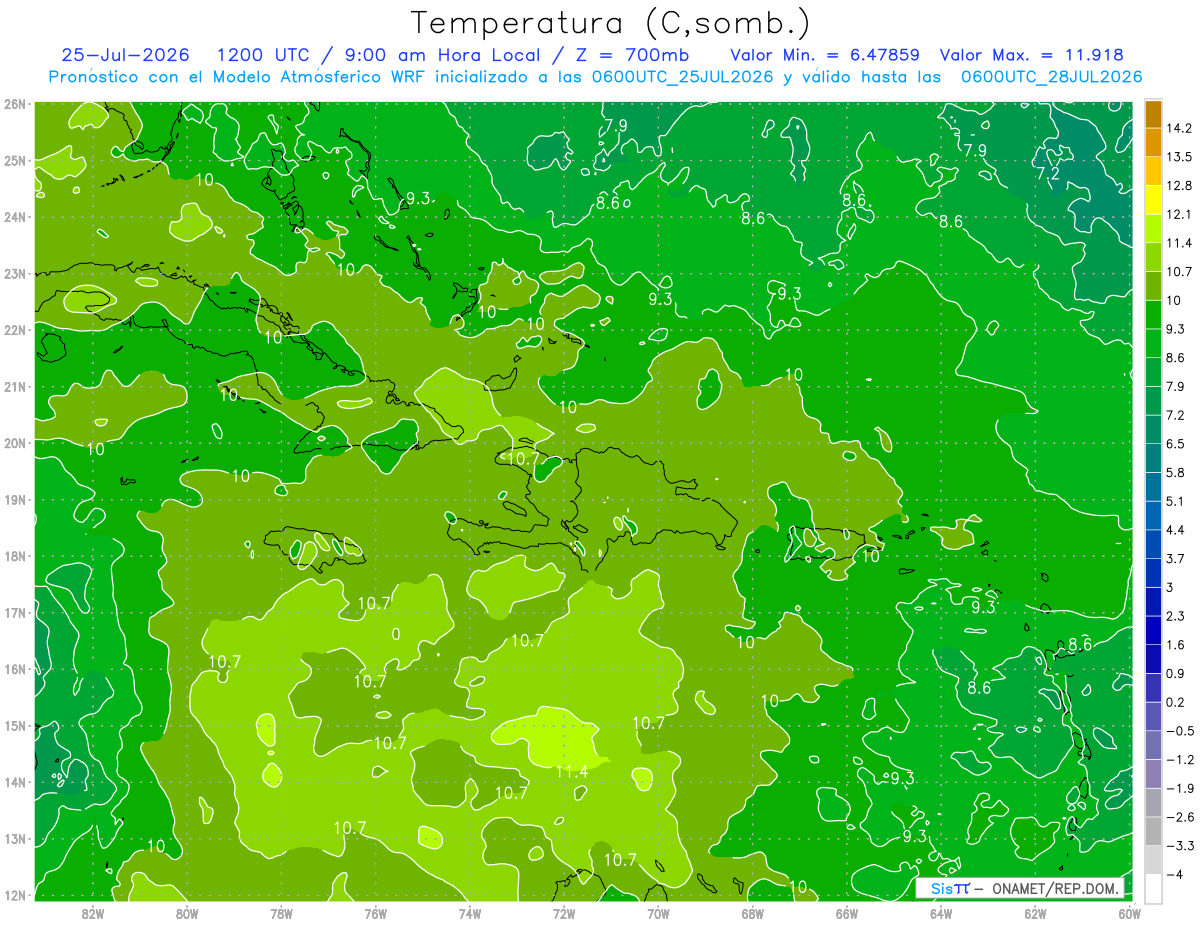Click the '82W' longitude axis label
The width and height of the screenshot is (1200, 927).
(x=93, y=913)
